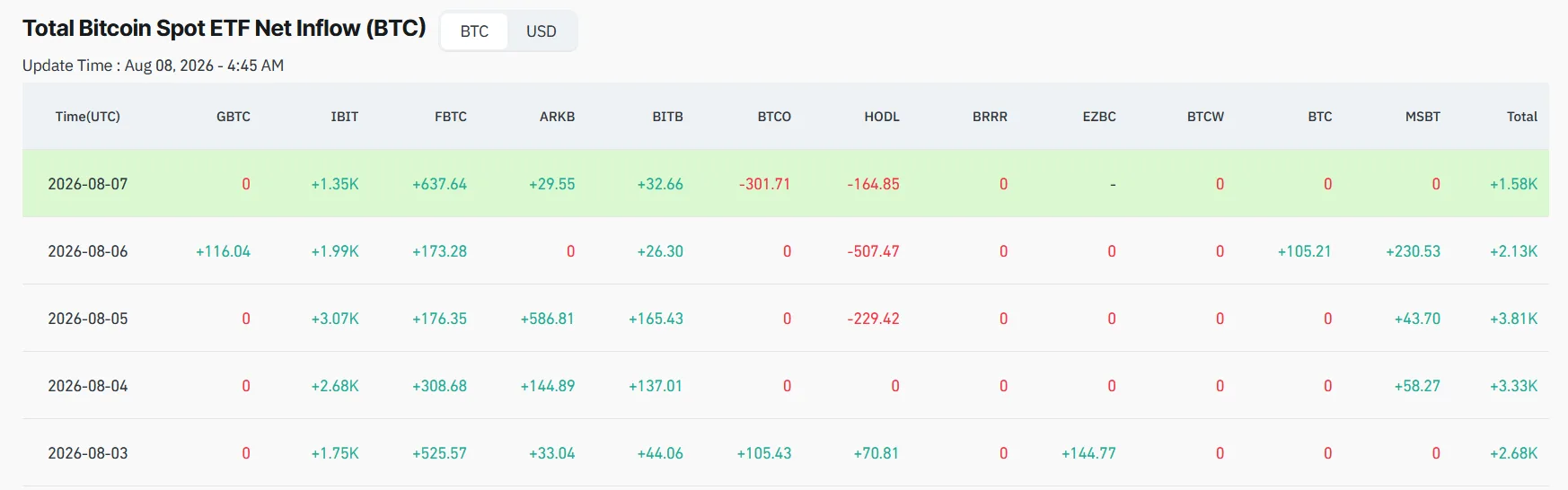Viewport: 1568px width, 490px height.
Task: Click the -301.71 BTCO value
Action: (x=765, y=184)
